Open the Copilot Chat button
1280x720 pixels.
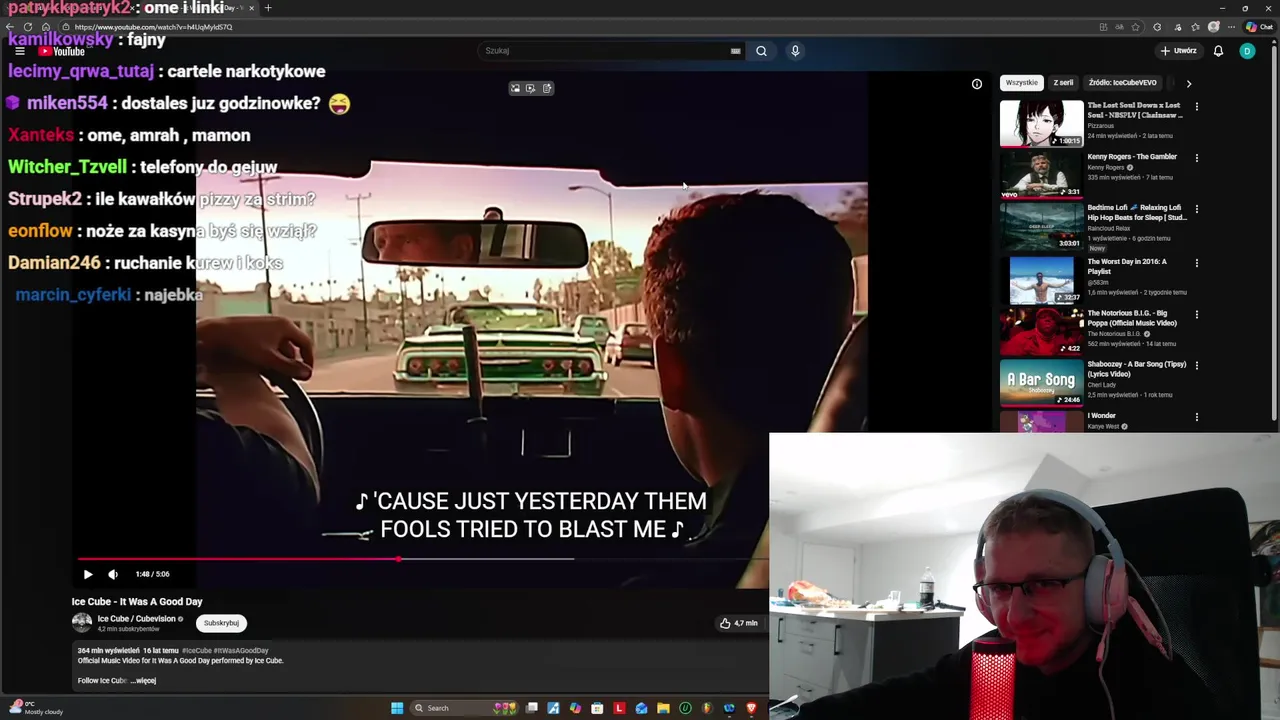click(x=1259, y=27)
